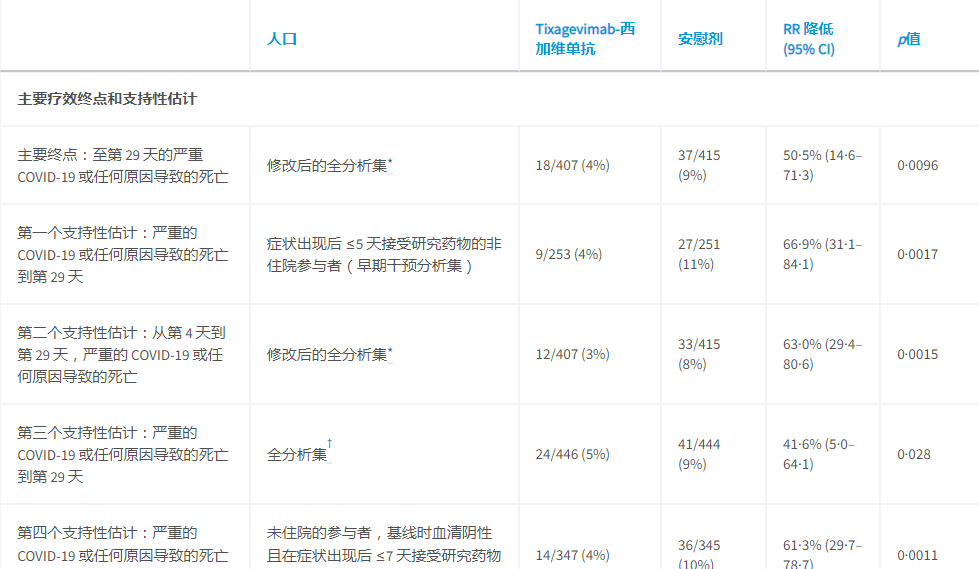Viewport: 979px width, 569px height.
Task: Click the 人口 column header
Action: [282, 39]
